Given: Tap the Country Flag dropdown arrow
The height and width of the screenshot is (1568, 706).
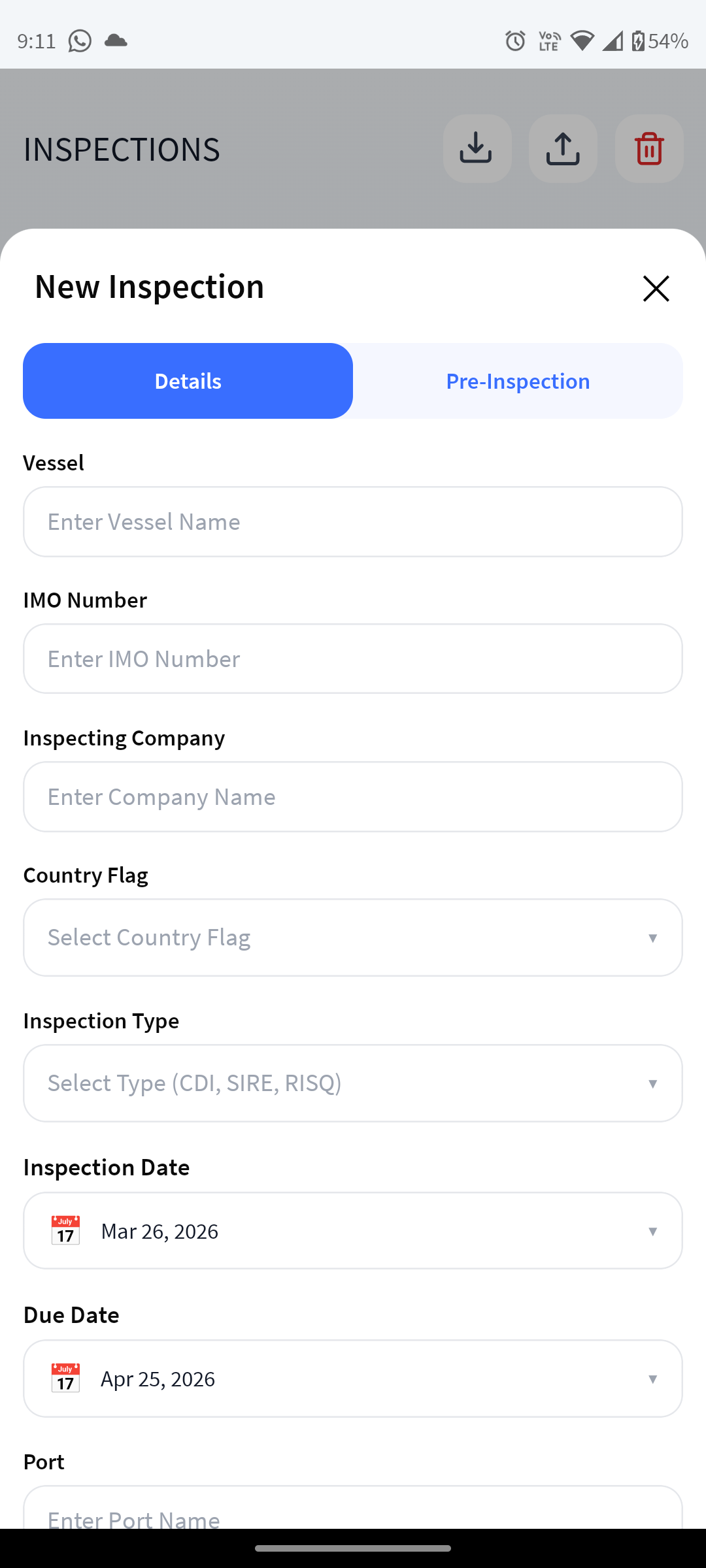Looking at the screenshot, I should (652, 938).
